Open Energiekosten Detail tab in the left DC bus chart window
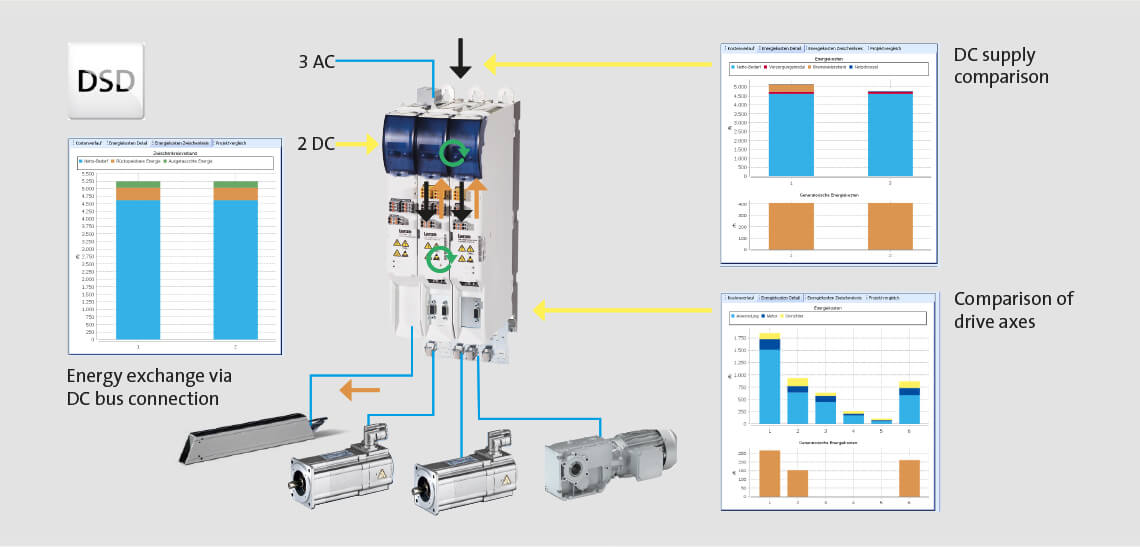The image size is (1140, 547). [x=127, y=143]
